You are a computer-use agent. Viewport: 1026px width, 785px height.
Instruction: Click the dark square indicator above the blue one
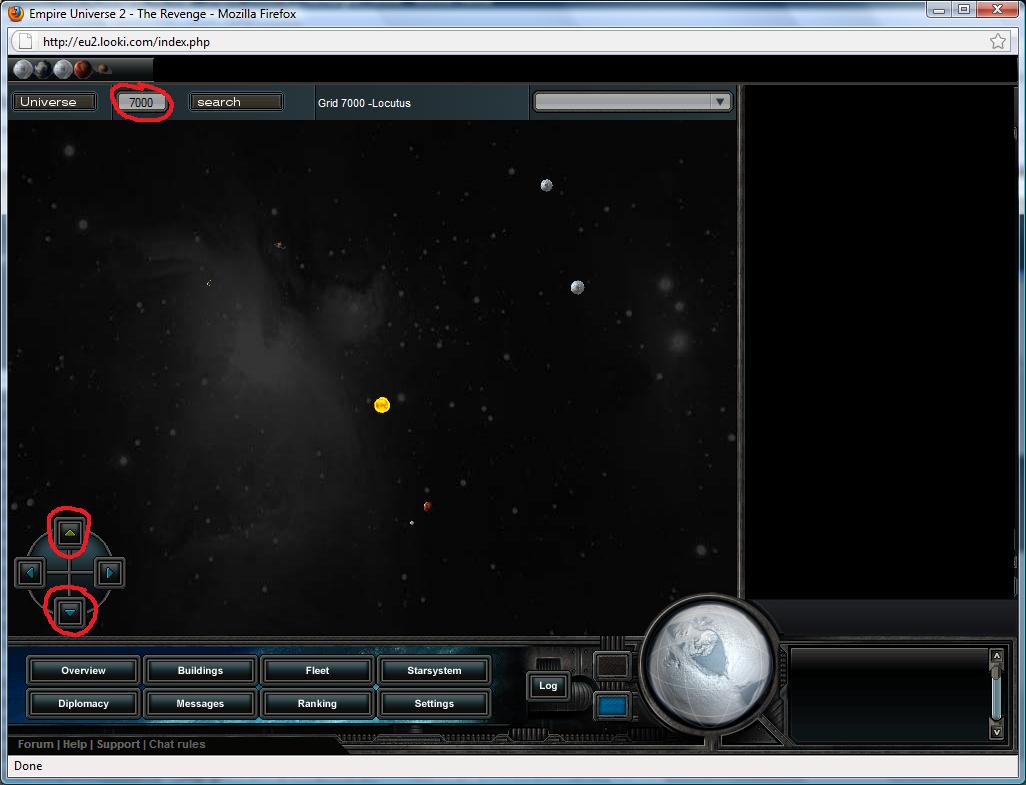pos(612,665)
